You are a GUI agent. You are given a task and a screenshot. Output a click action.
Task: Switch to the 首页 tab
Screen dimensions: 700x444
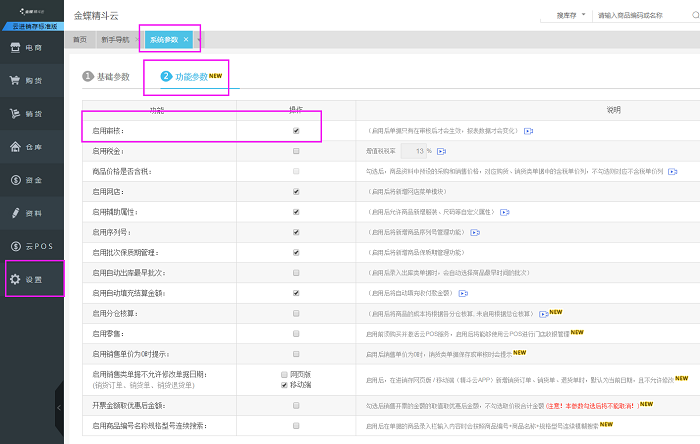80,39
